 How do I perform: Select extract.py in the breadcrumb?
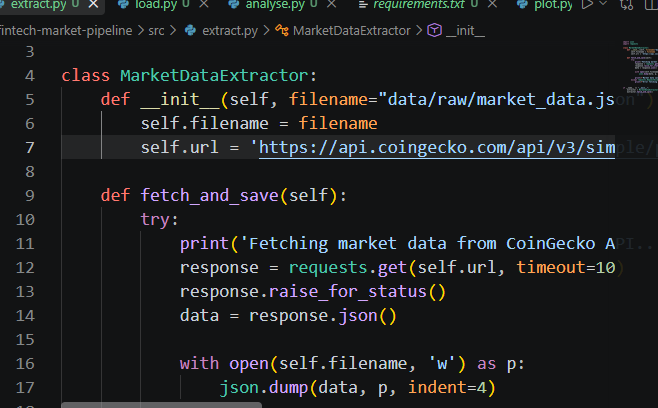(x=230, y=31)
